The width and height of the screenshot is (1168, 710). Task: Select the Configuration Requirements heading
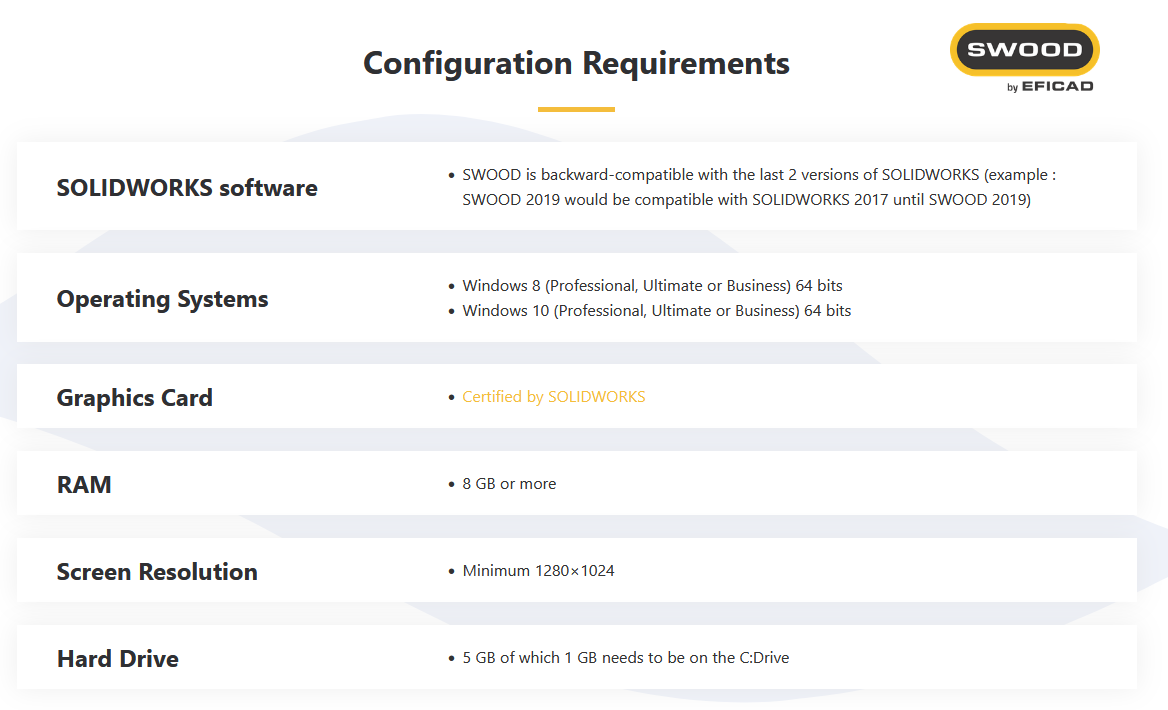[x=576, y=63]
